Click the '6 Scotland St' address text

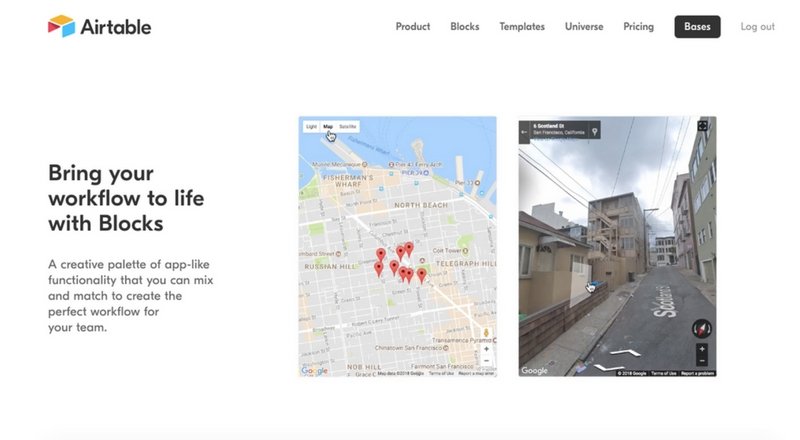click(x=548, y=126)
